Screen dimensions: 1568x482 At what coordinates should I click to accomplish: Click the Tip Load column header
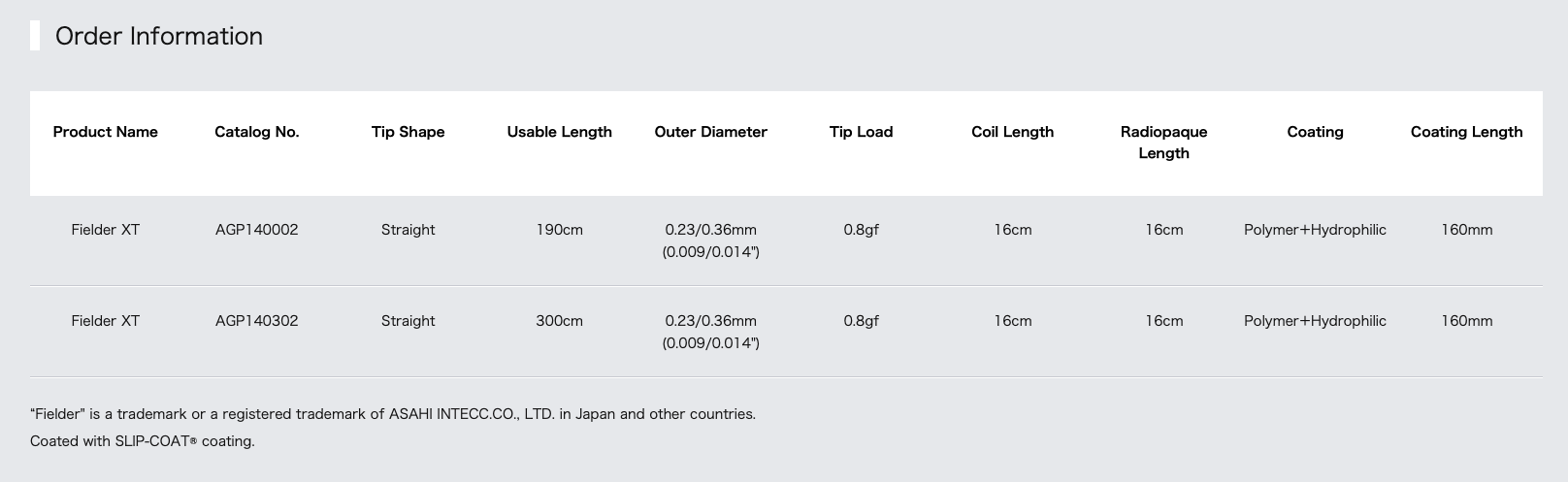coord(861,132)
